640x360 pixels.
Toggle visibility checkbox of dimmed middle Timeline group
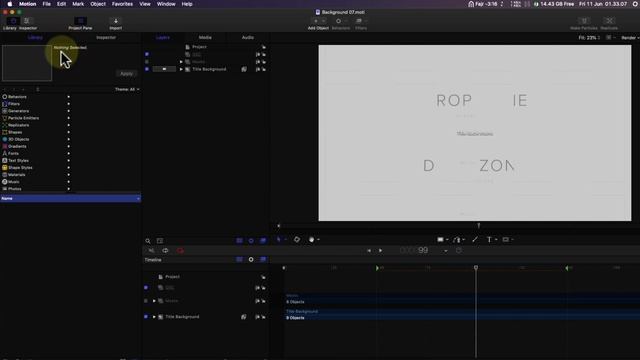(146, 301)
